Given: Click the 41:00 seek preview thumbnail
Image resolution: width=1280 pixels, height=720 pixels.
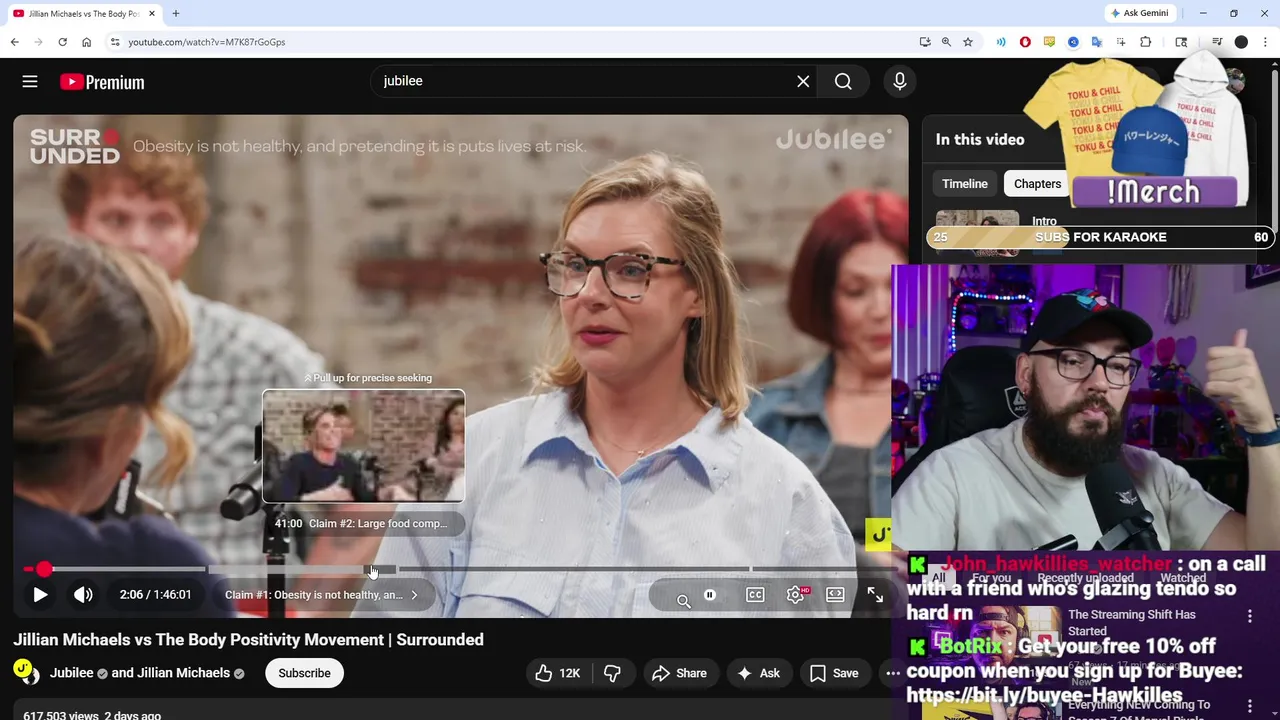Looking at the screenshot, I should (363, 446).
